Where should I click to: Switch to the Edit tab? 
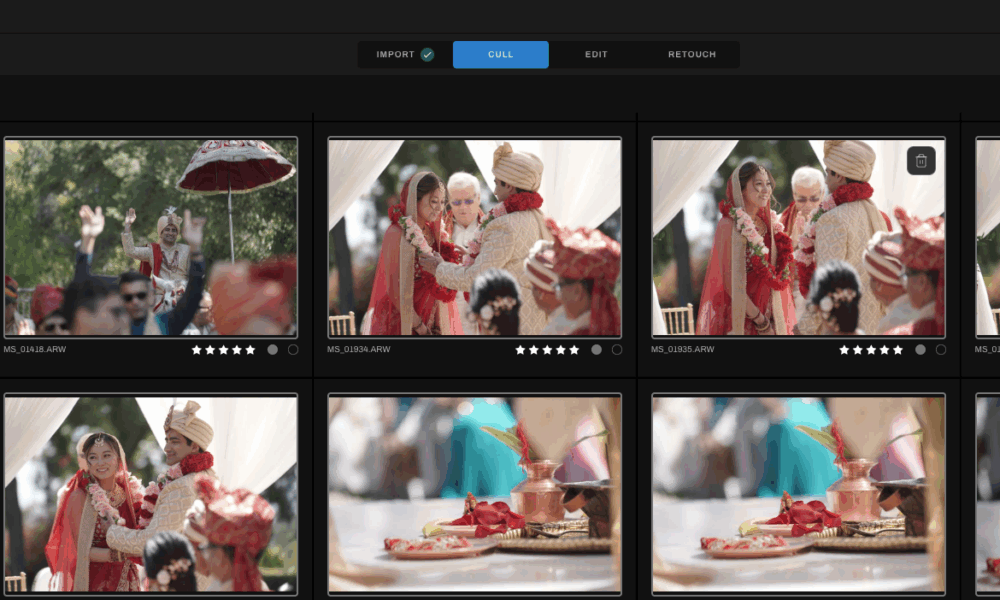pyautogui.click(x=596, y=55)
